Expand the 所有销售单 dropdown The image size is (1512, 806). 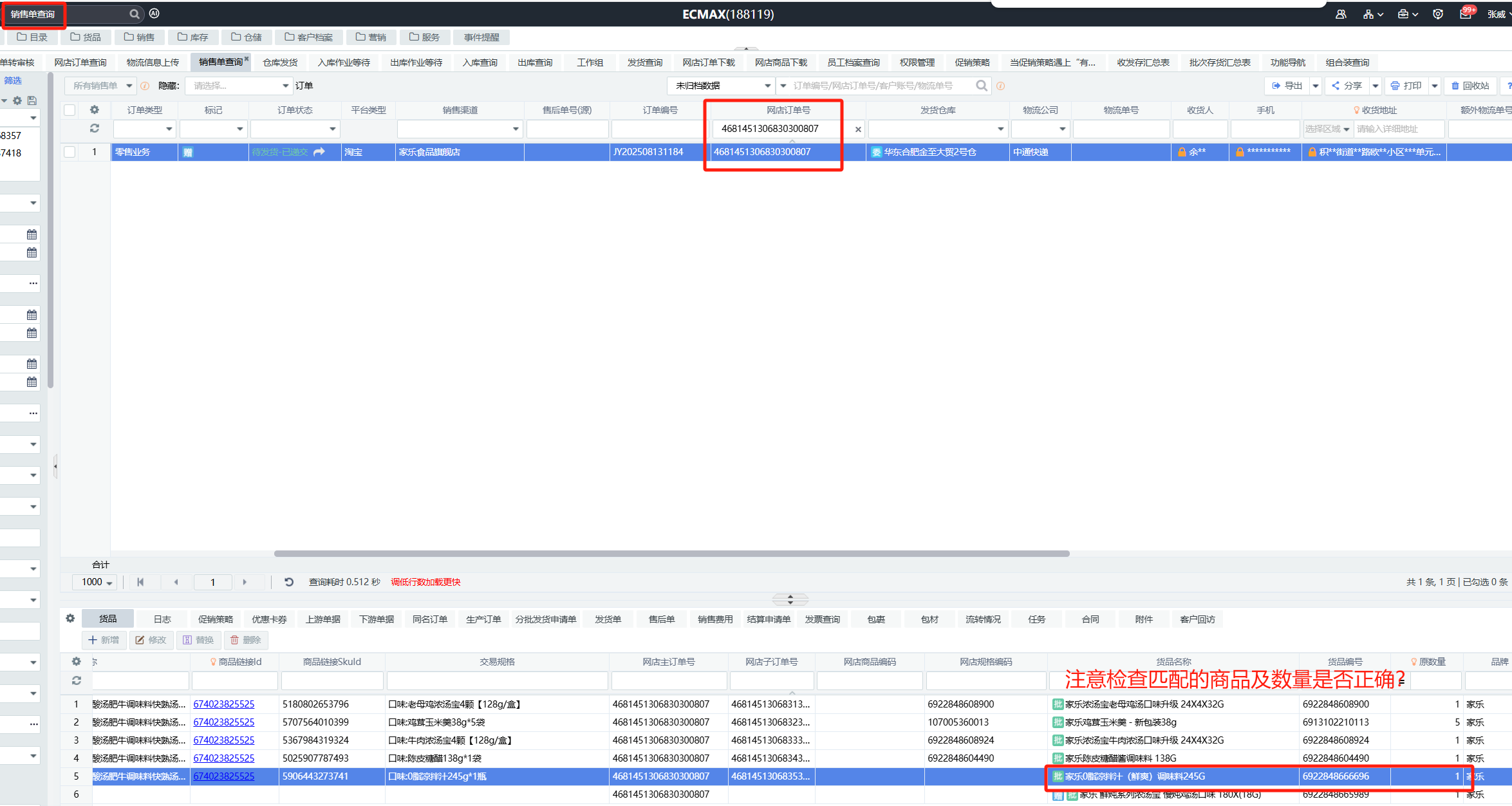pos(129,86)
